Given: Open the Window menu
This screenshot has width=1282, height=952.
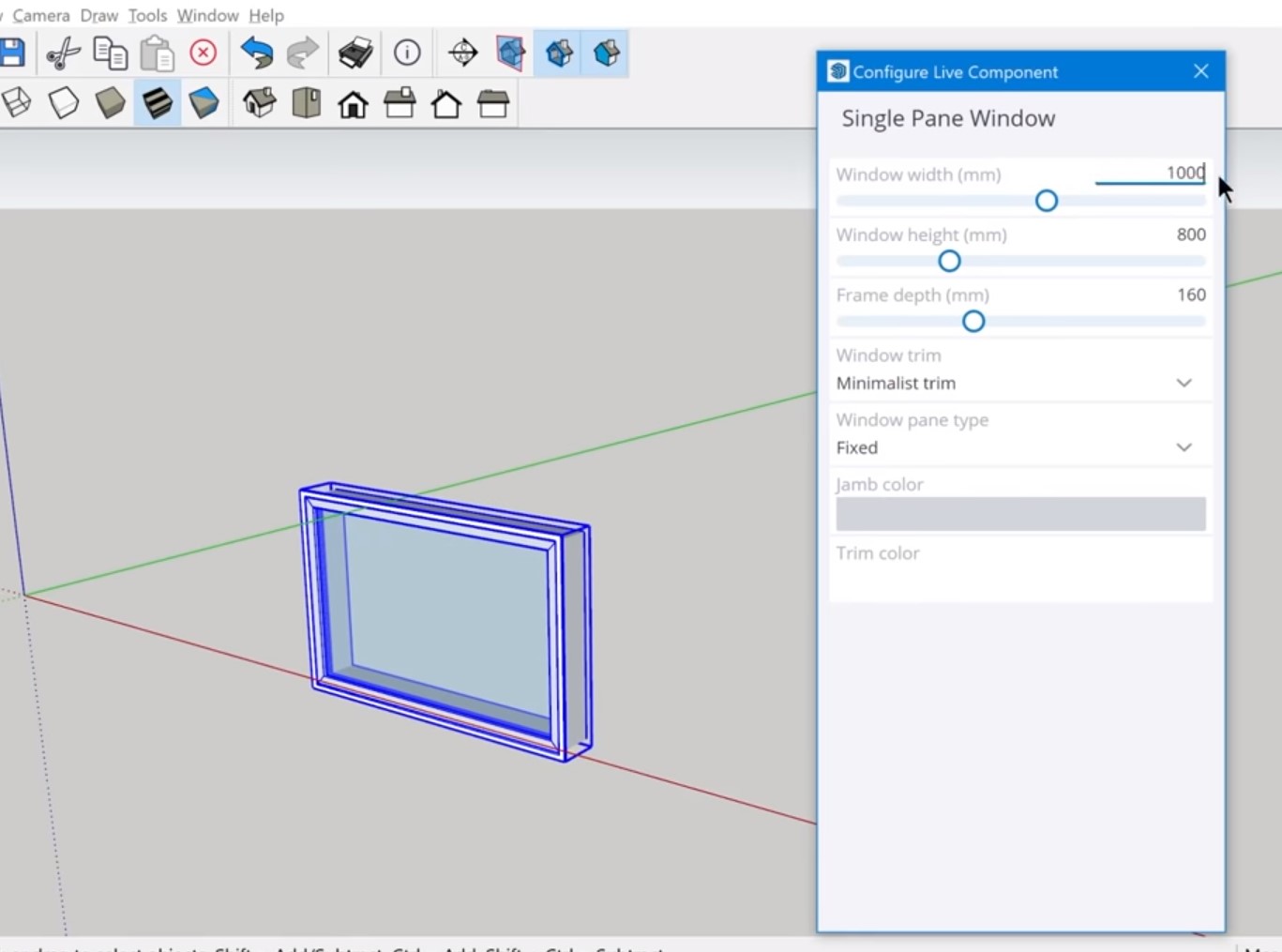Looking at the screenshot, I should point(207,15).
